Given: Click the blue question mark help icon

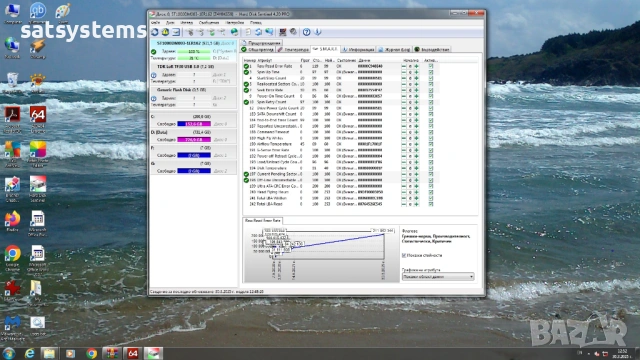Looking at the screenshot, I should coord(307,32).
